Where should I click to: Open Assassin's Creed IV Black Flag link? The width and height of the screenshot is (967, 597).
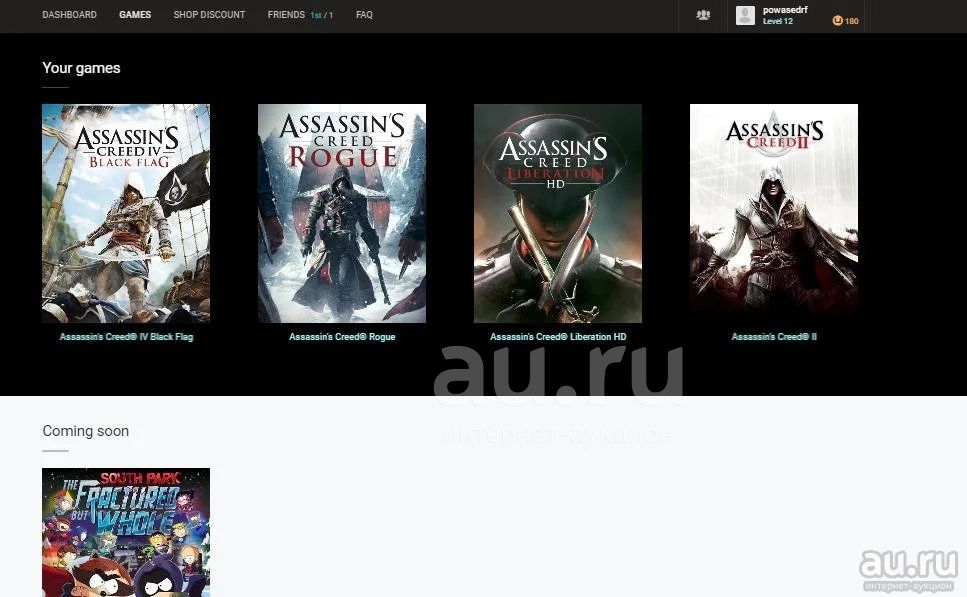coord(126,337)
